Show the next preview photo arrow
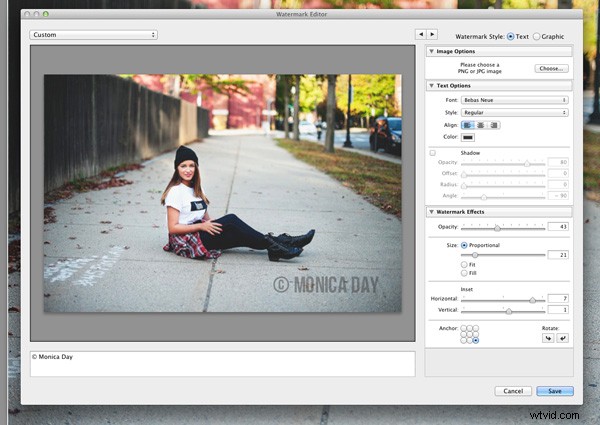The width and height of the screenshot is (600, 425). pos(432,34)
